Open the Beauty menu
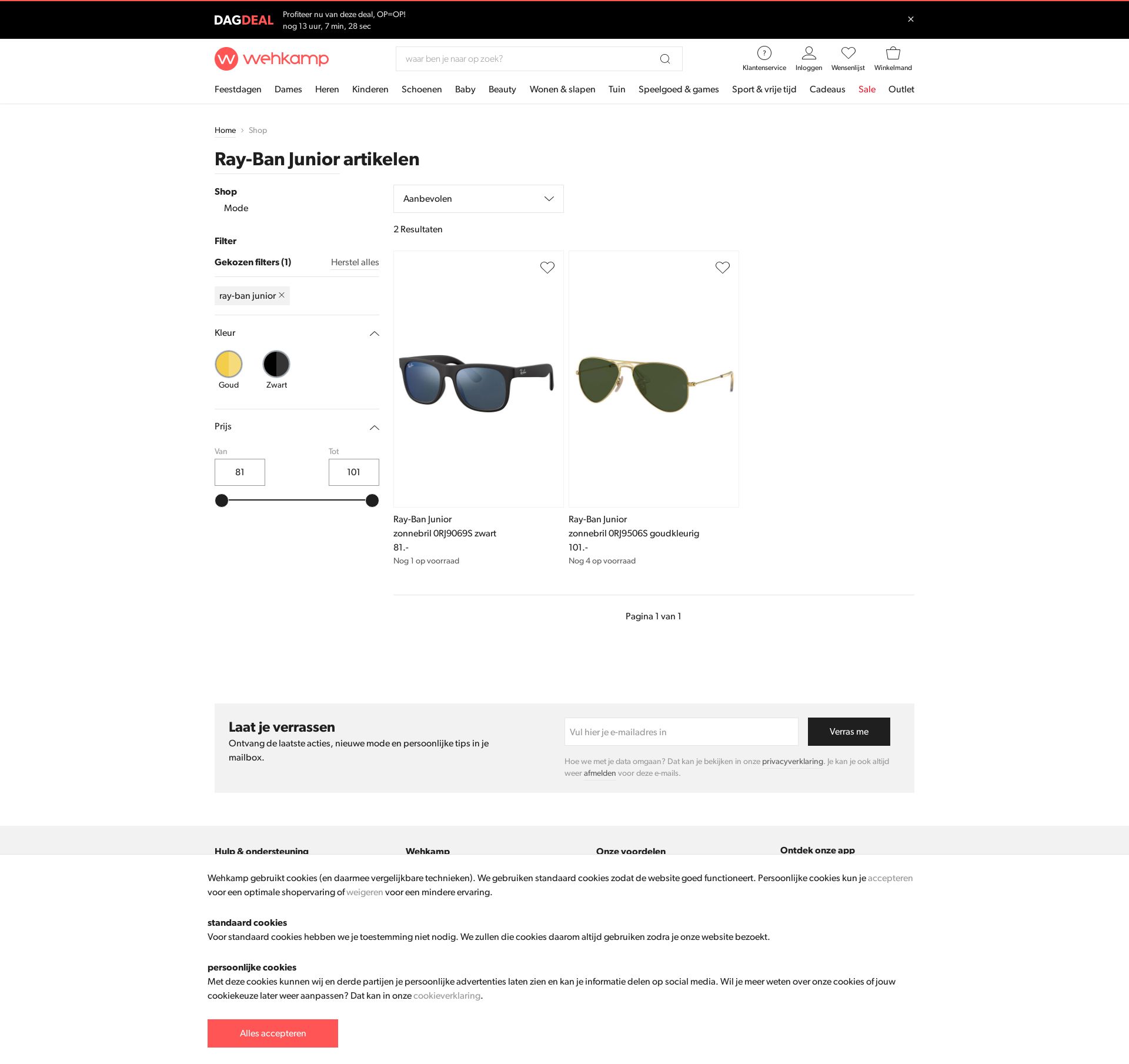 click(x=502, y=89)
